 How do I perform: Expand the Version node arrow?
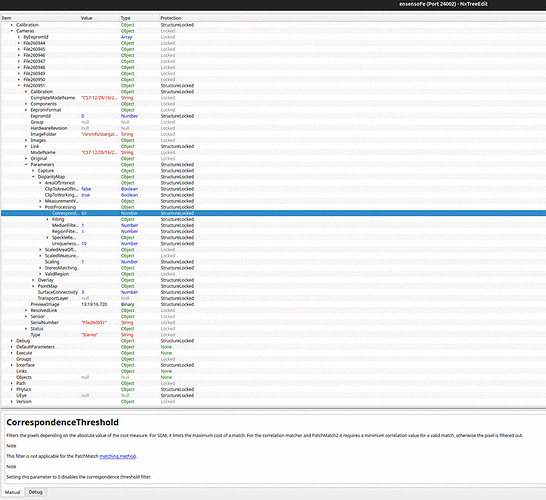point(12,401)
